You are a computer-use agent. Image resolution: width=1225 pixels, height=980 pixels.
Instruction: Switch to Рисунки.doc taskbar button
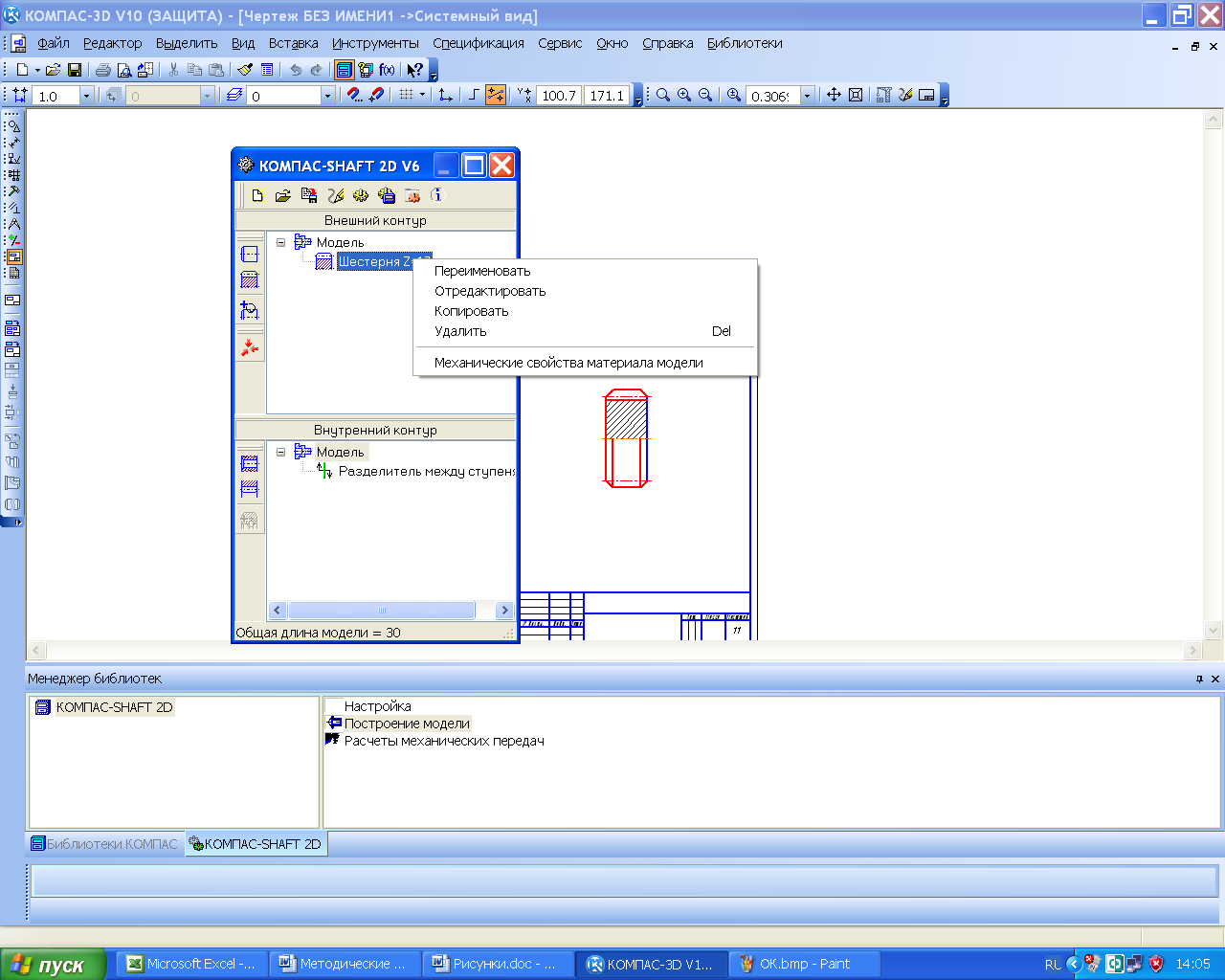click(498, 964)
